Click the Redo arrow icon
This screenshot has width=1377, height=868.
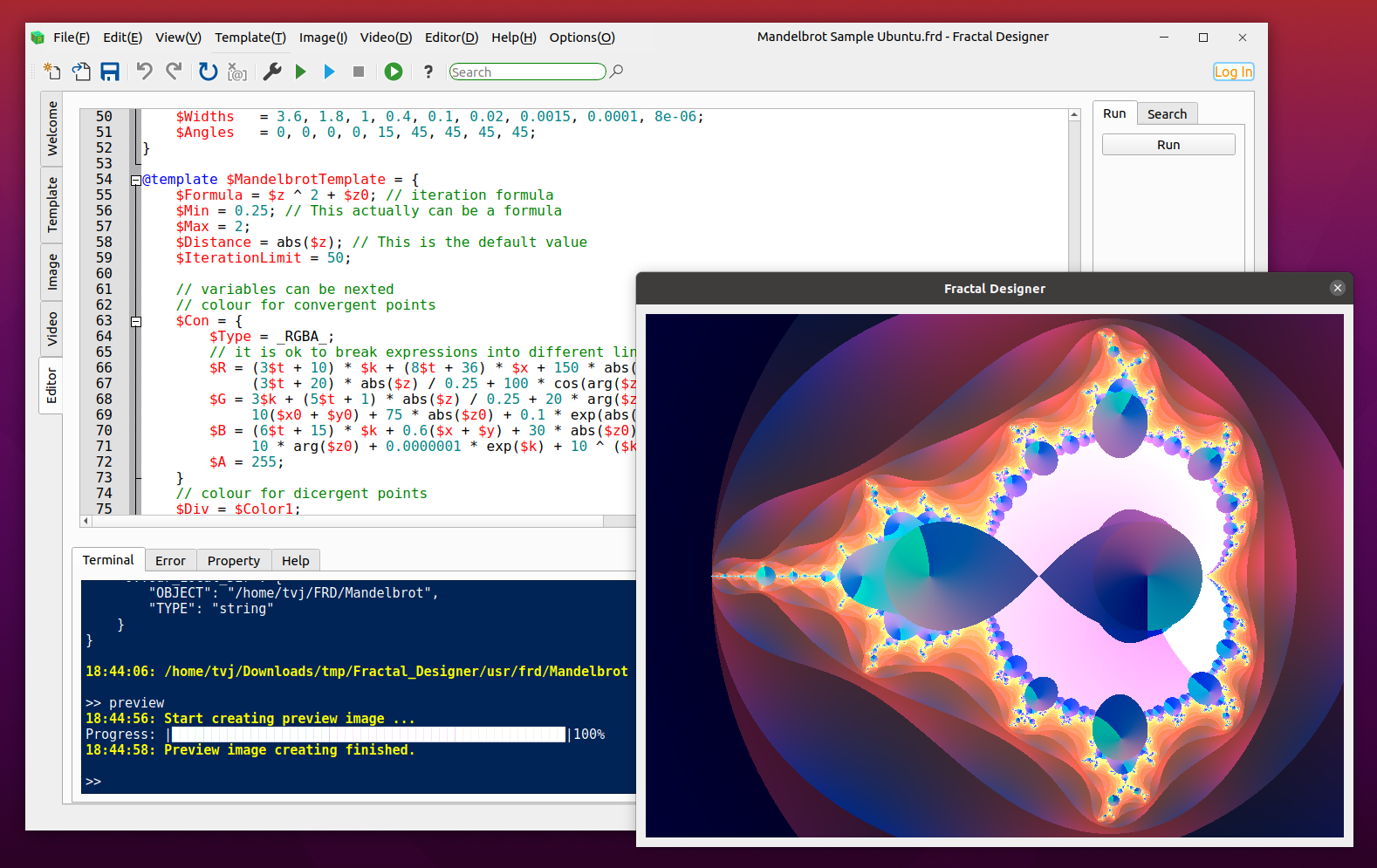pos(174,72)
